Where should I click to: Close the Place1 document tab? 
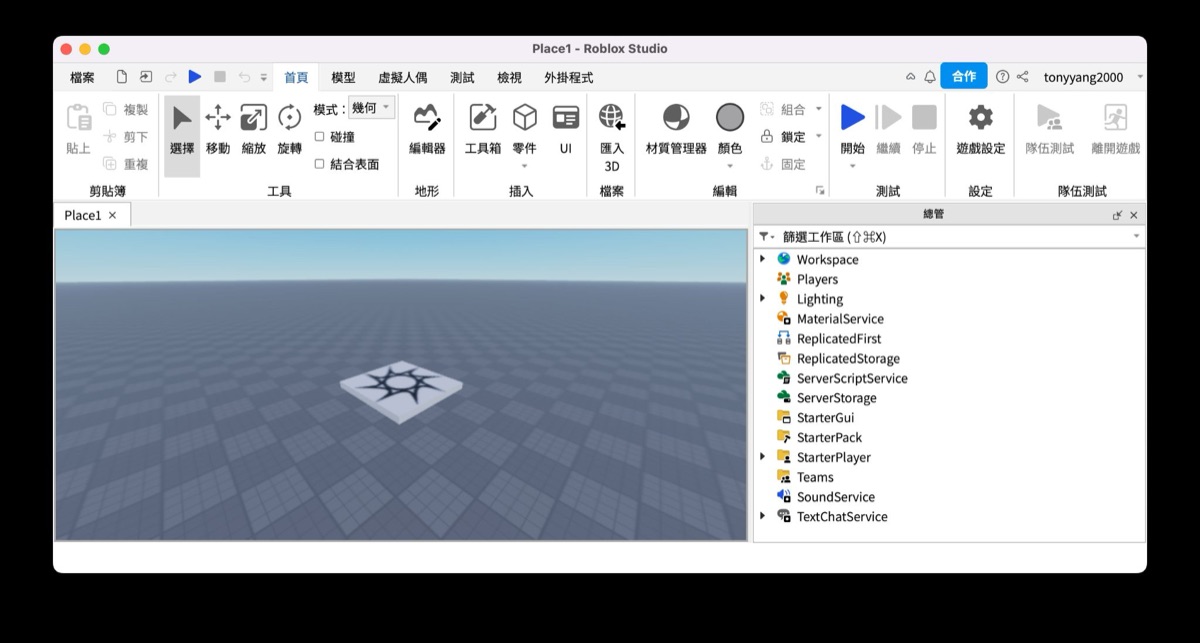click(112, 215)
